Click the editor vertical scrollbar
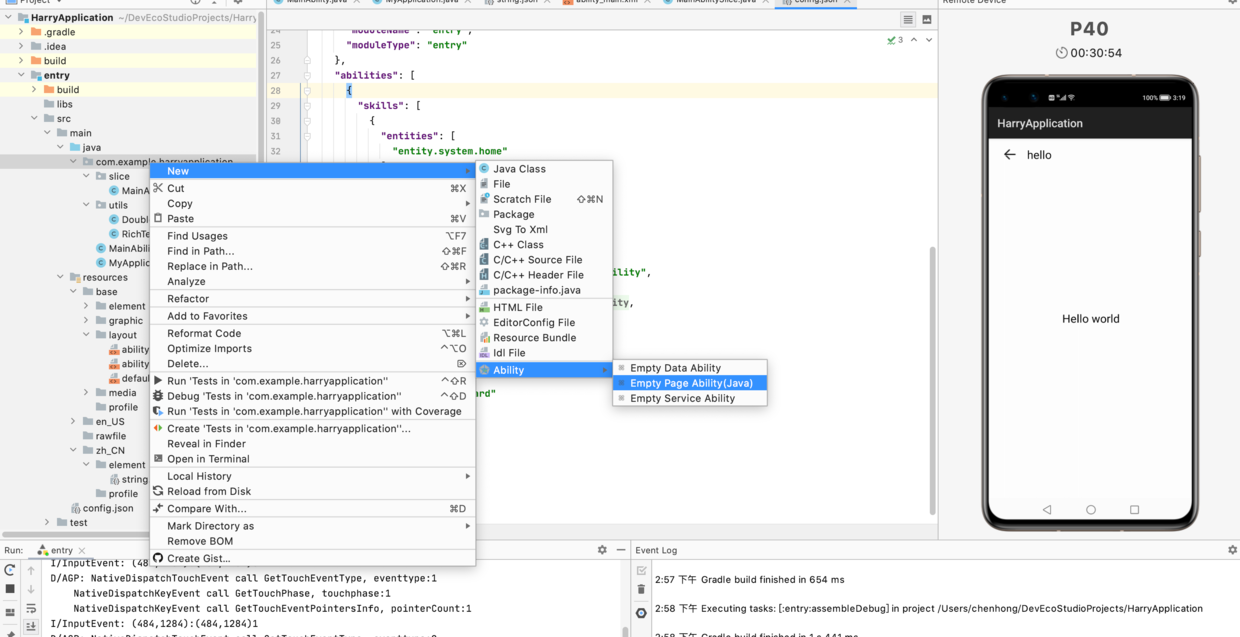1240x637 pixels. 932,380
